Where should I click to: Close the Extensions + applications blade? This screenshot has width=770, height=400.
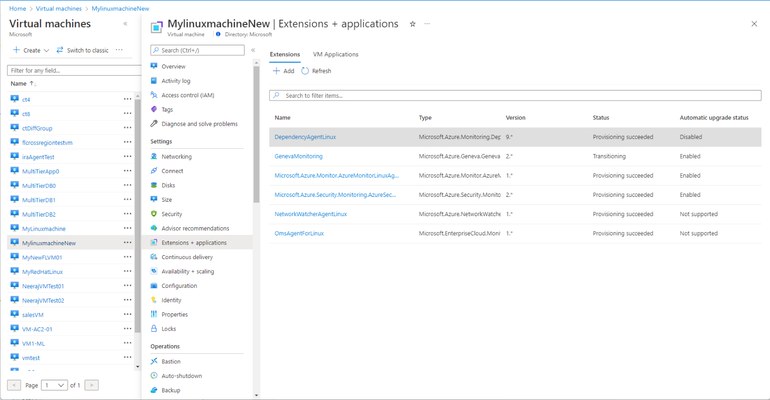point(754,24)
